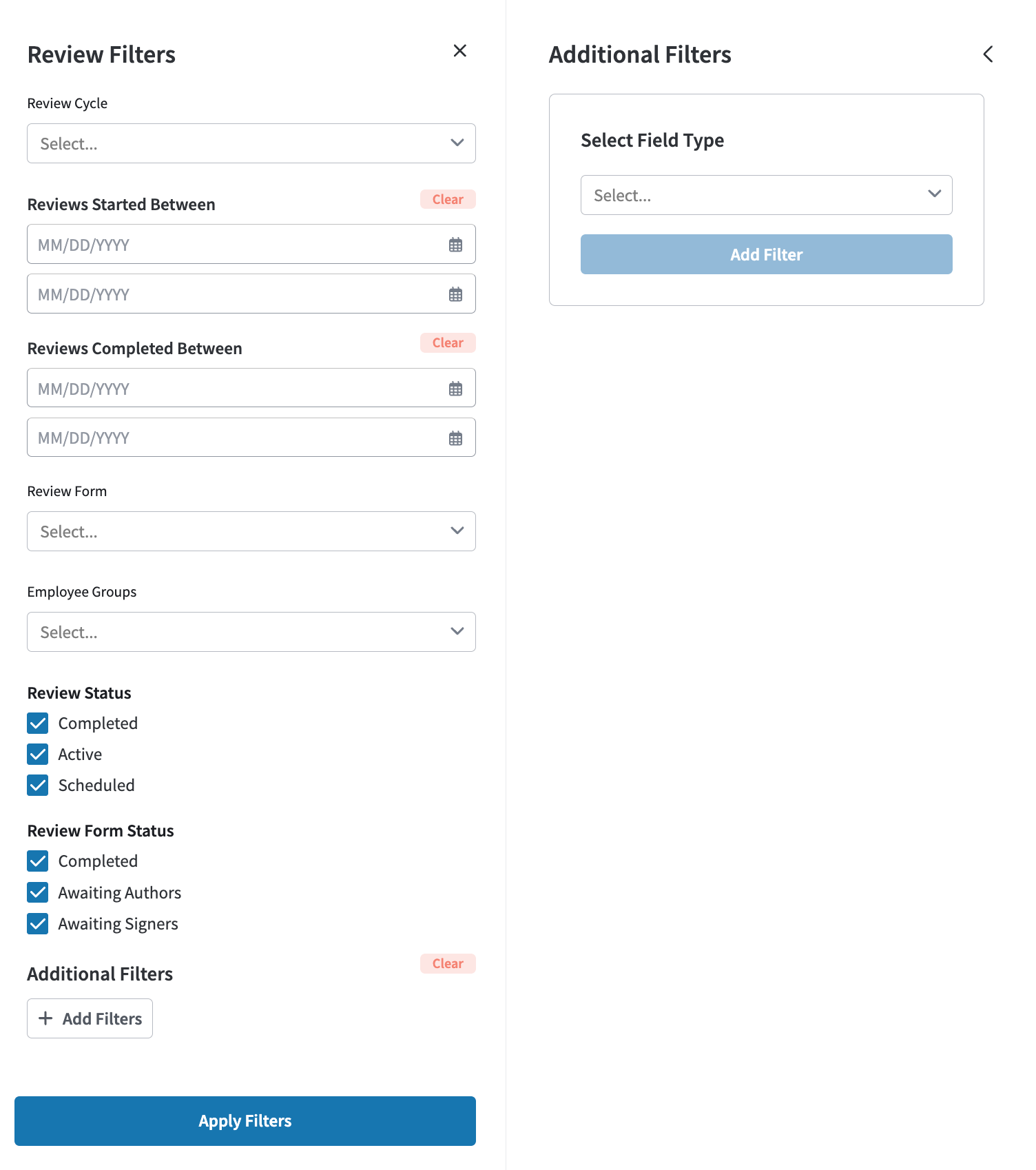Click the Apply Filters button

click(245, 1121)
